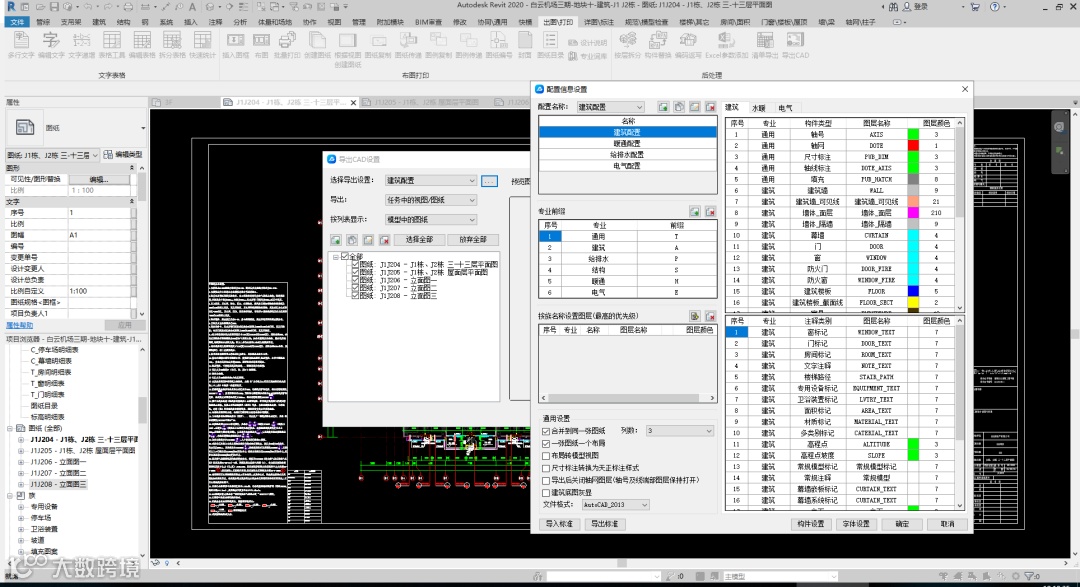Collapse the 图纸 (全部) node in project browser

(x=10, y=428)
